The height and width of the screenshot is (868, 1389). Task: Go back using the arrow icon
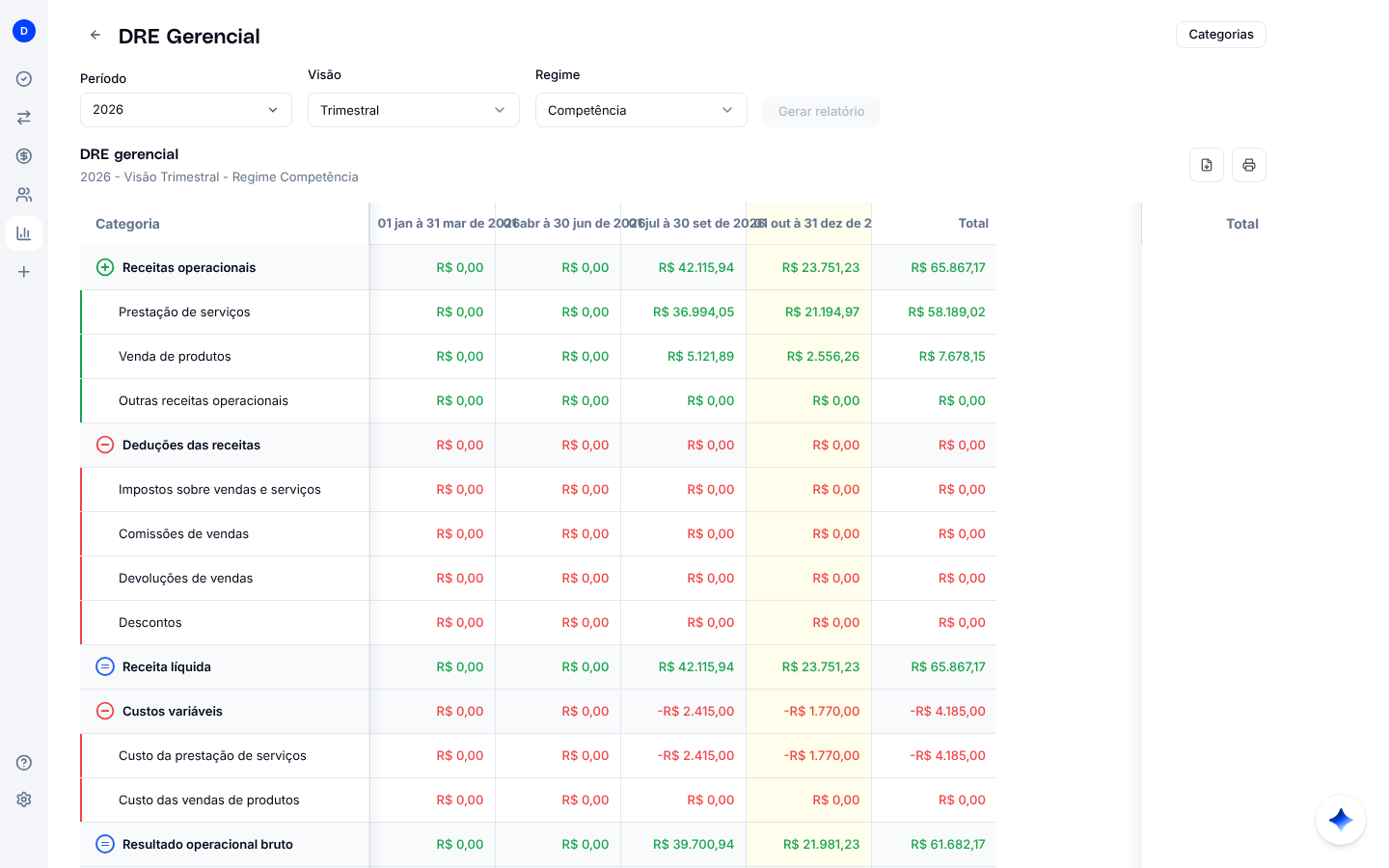[95, 35]
